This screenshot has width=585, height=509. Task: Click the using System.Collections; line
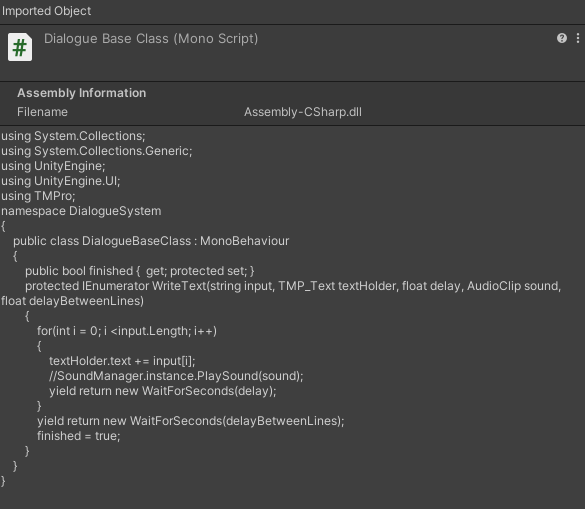73,136
